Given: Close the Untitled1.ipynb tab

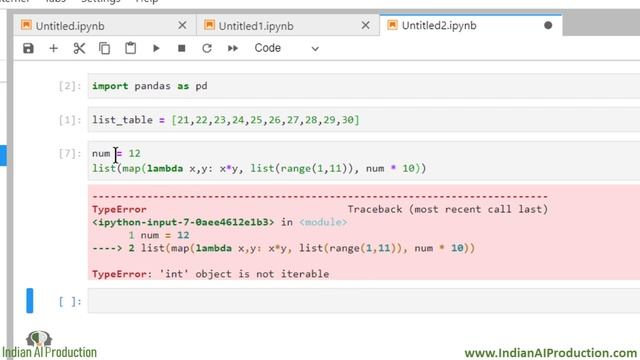Looking at the screenshot, I should (x=366, y=25).
